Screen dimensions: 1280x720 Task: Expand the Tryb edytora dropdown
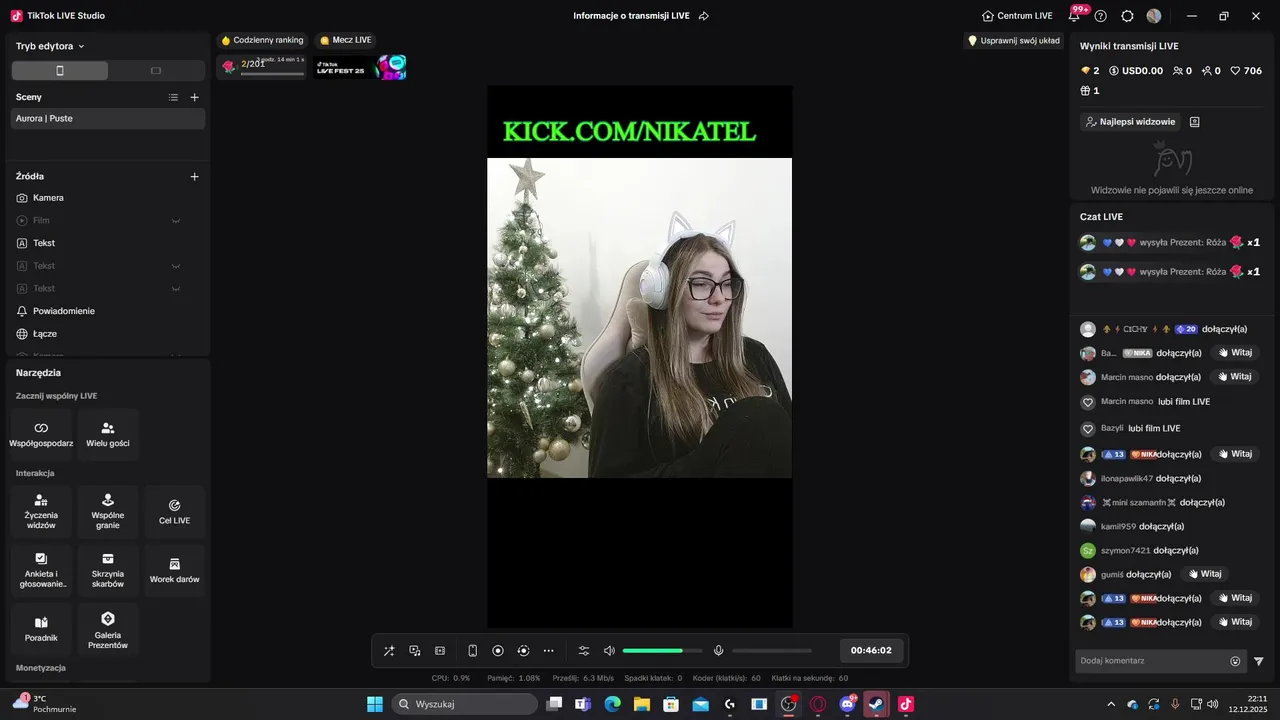point(50,46)
